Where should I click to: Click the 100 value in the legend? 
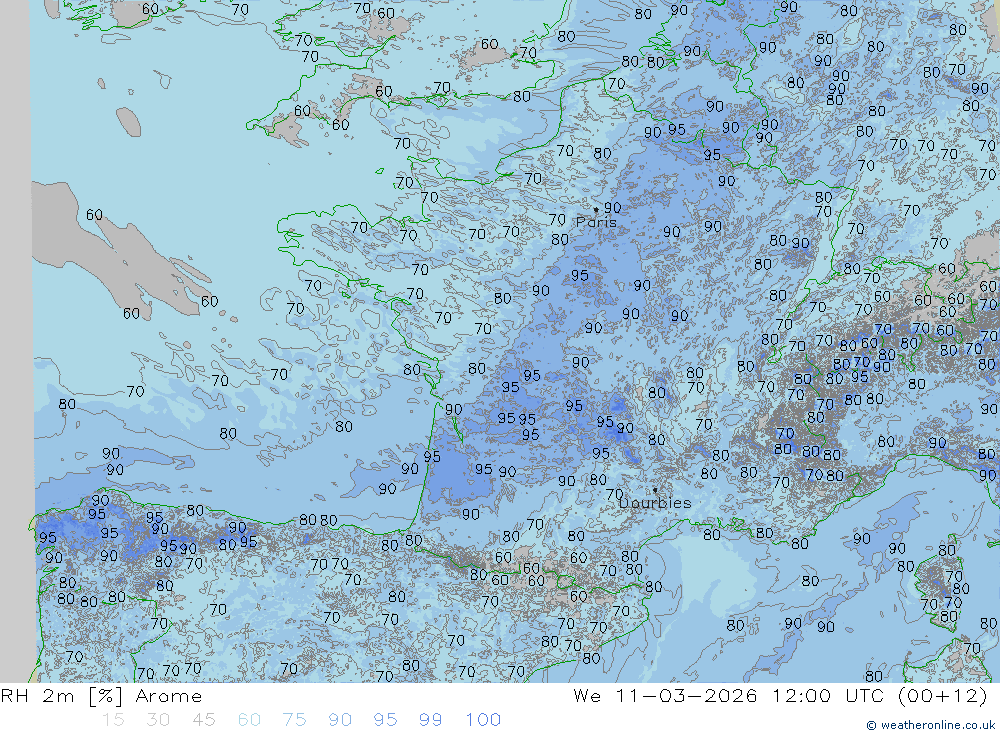tap(483, 720)
